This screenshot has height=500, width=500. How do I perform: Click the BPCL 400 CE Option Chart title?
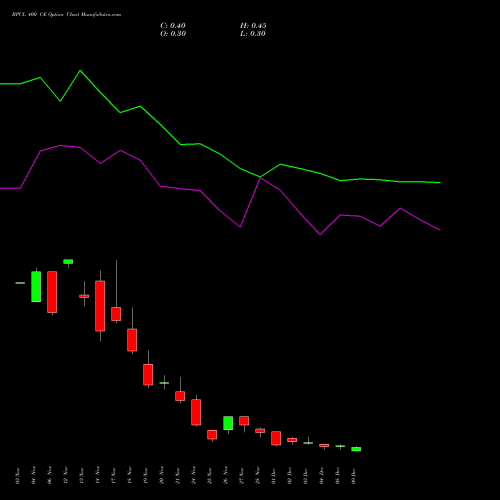coord(66,15)
